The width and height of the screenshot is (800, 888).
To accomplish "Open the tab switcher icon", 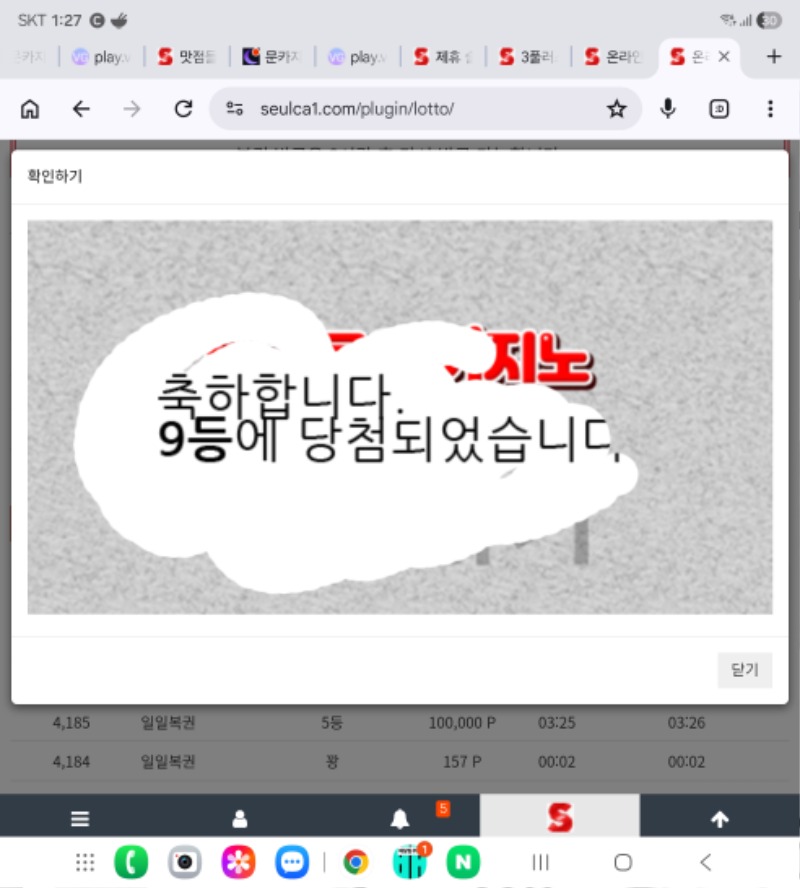I will tap(719, 109).
